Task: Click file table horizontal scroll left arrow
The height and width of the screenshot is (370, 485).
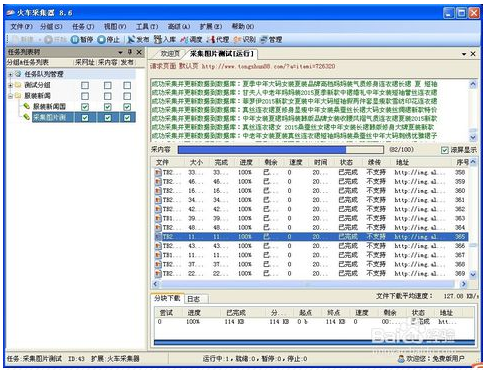Action: (x=155, y=284)
